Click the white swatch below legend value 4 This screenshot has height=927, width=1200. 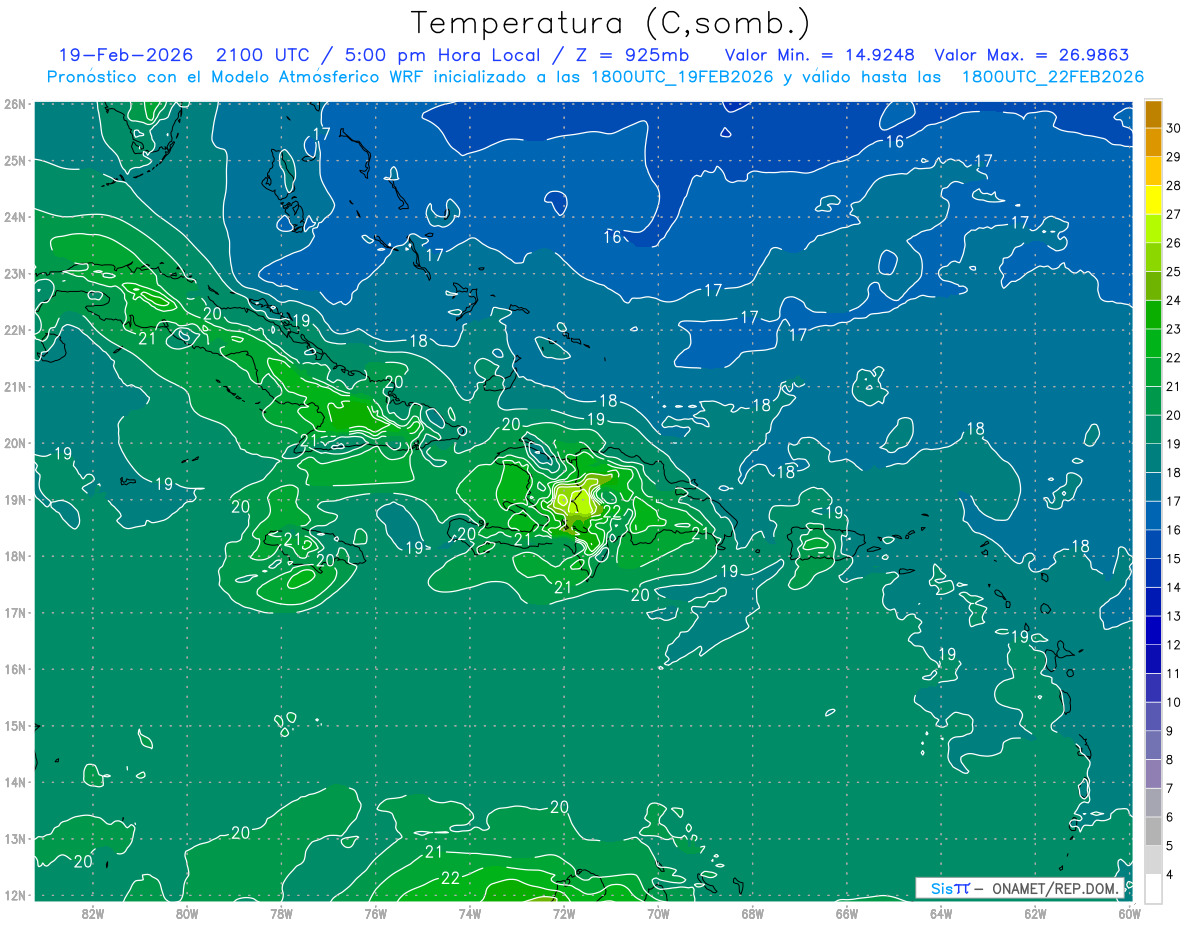[x=1153, y=888]
